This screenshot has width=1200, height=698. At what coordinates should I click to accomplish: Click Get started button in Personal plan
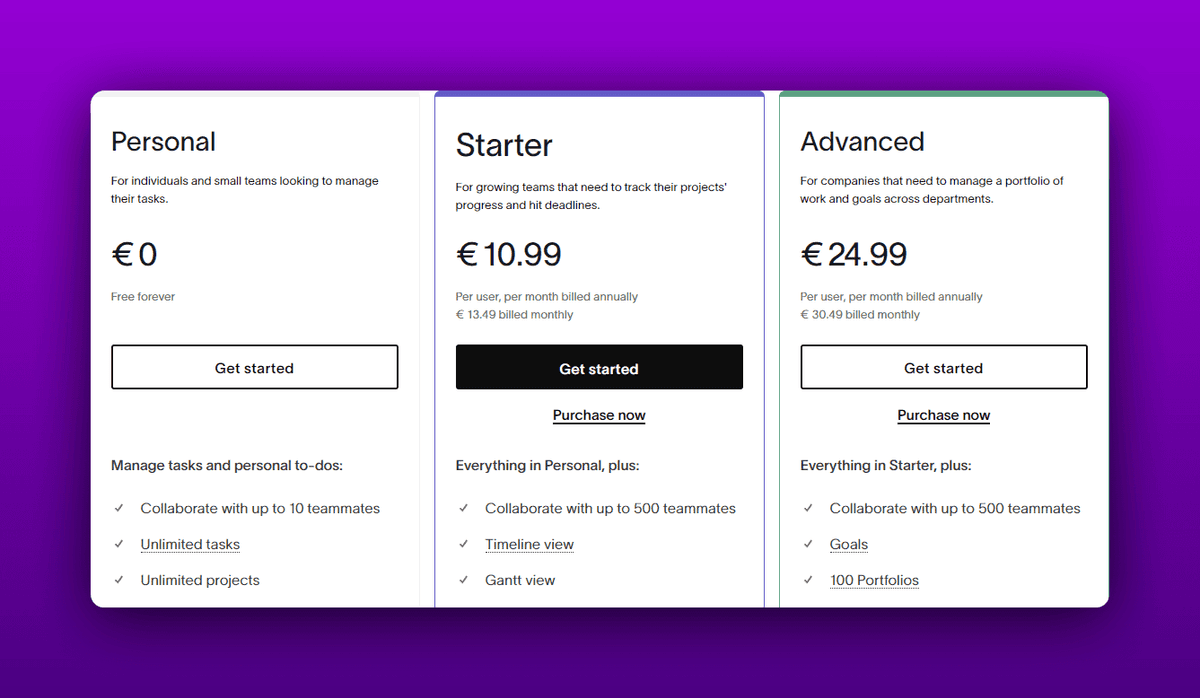[254, 367]
